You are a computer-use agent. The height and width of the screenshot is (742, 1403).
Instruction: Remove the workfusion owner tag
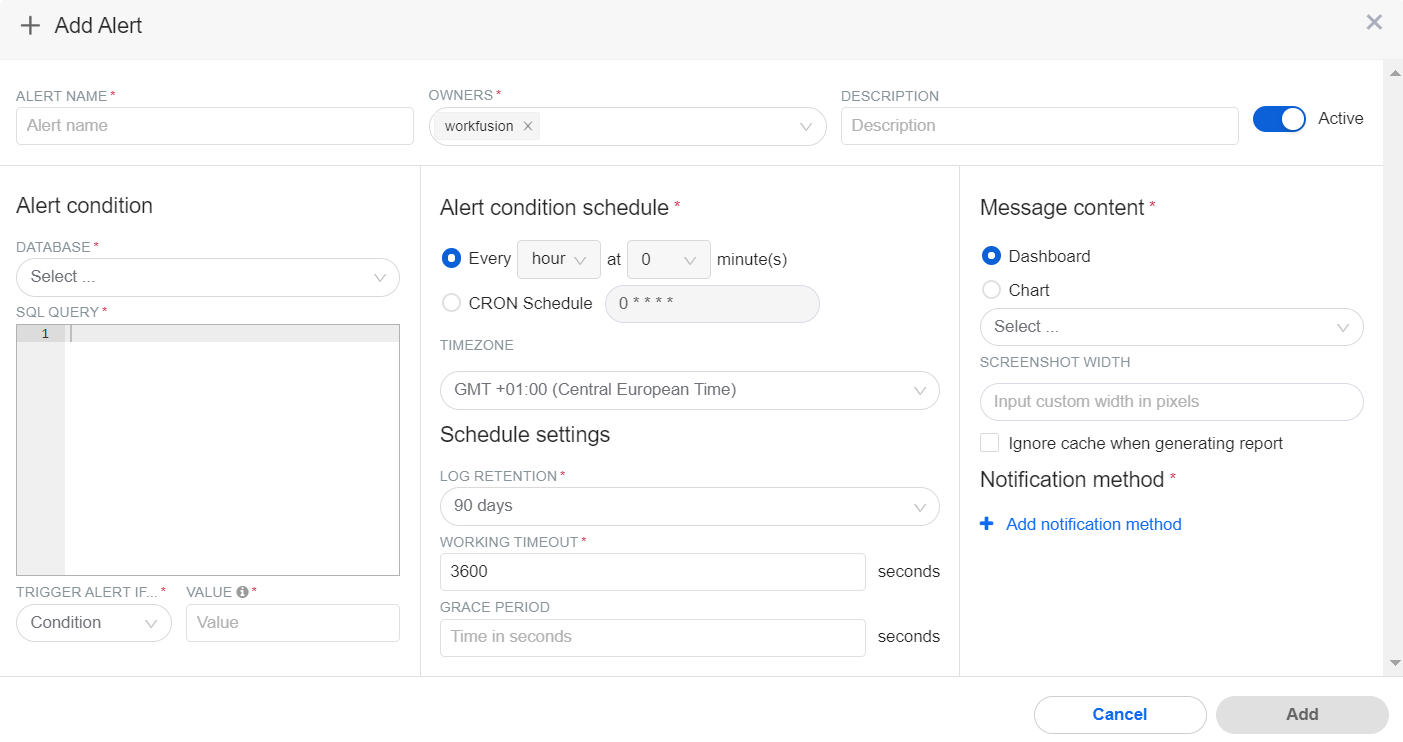pos(528,126)
